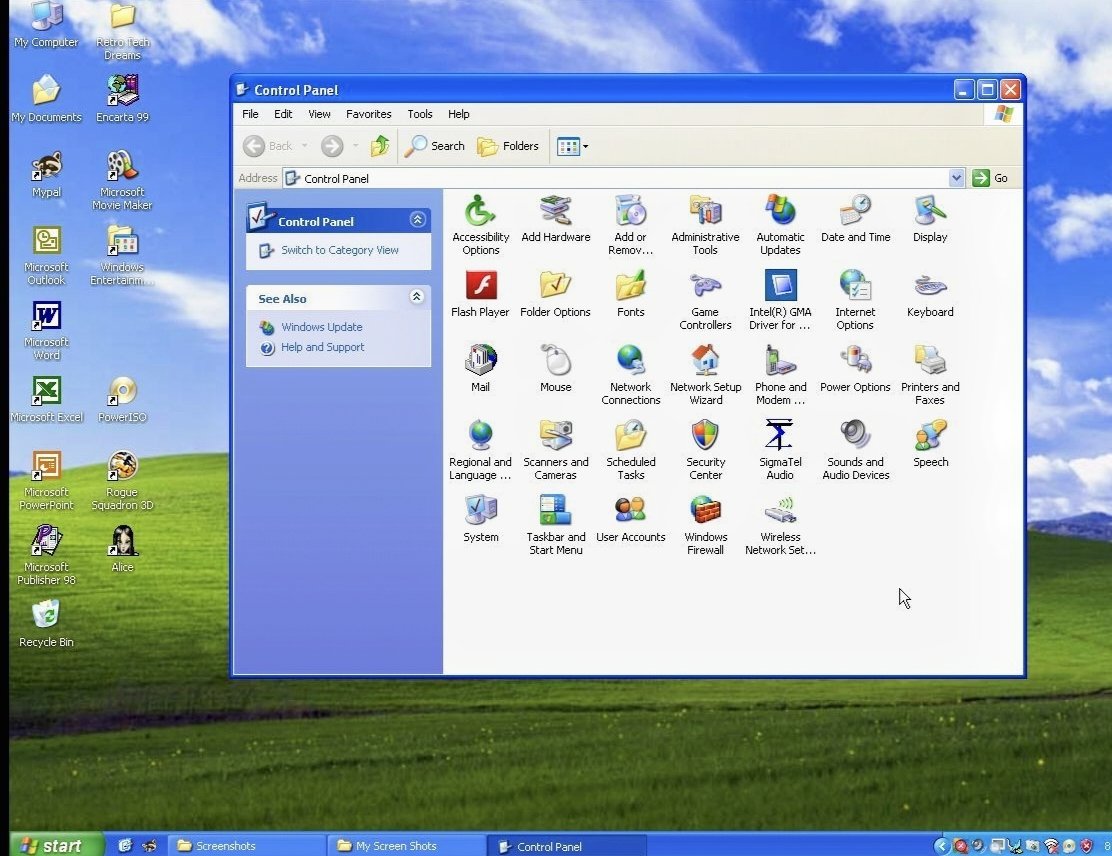
Task: Select Rogue Squadron 3D desktop shortcut
Action: point(123,480)
